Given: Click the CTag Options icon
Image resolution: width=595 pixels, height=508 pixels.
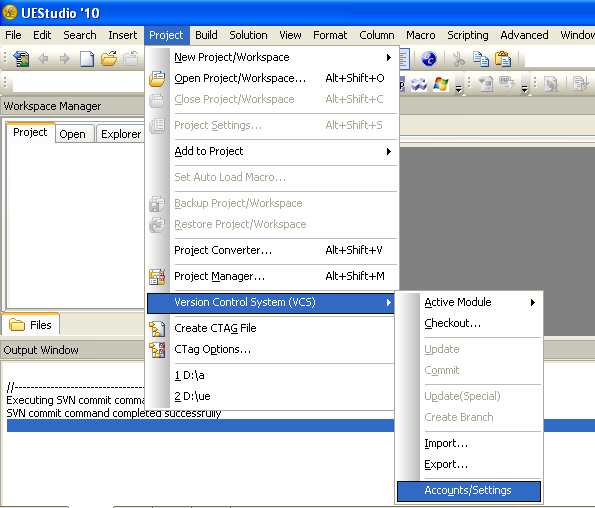Looking at the screenshot, I should pos(157,350).
